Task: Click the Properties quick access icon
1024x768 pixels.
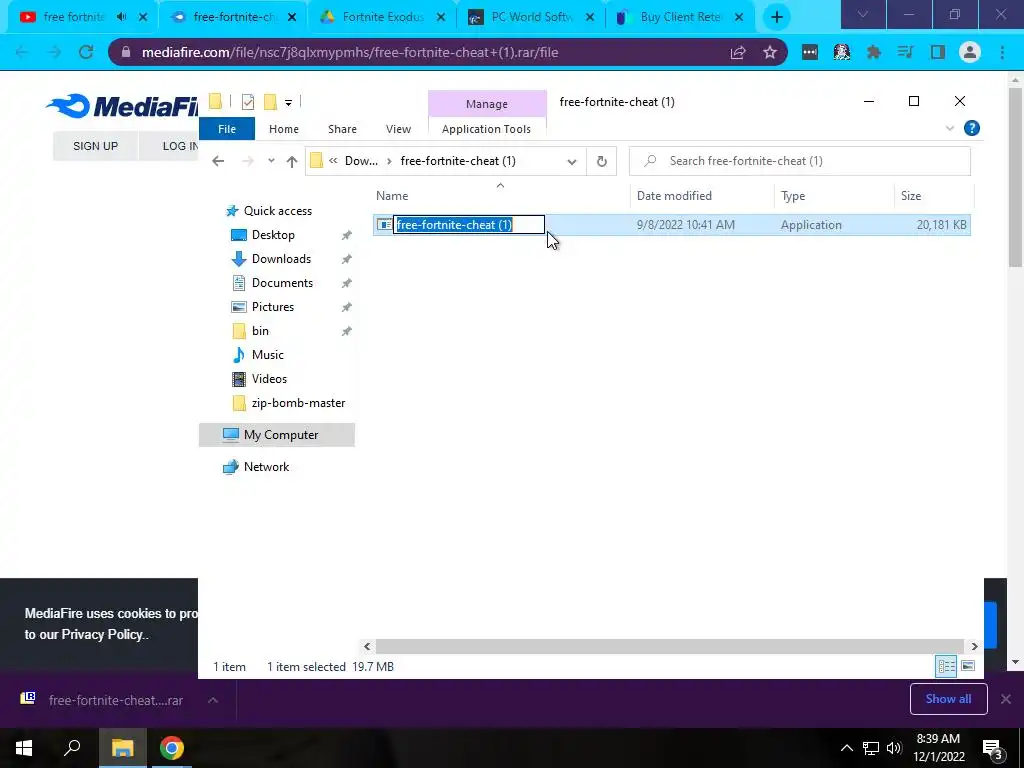Action: (x=248, y=102)
